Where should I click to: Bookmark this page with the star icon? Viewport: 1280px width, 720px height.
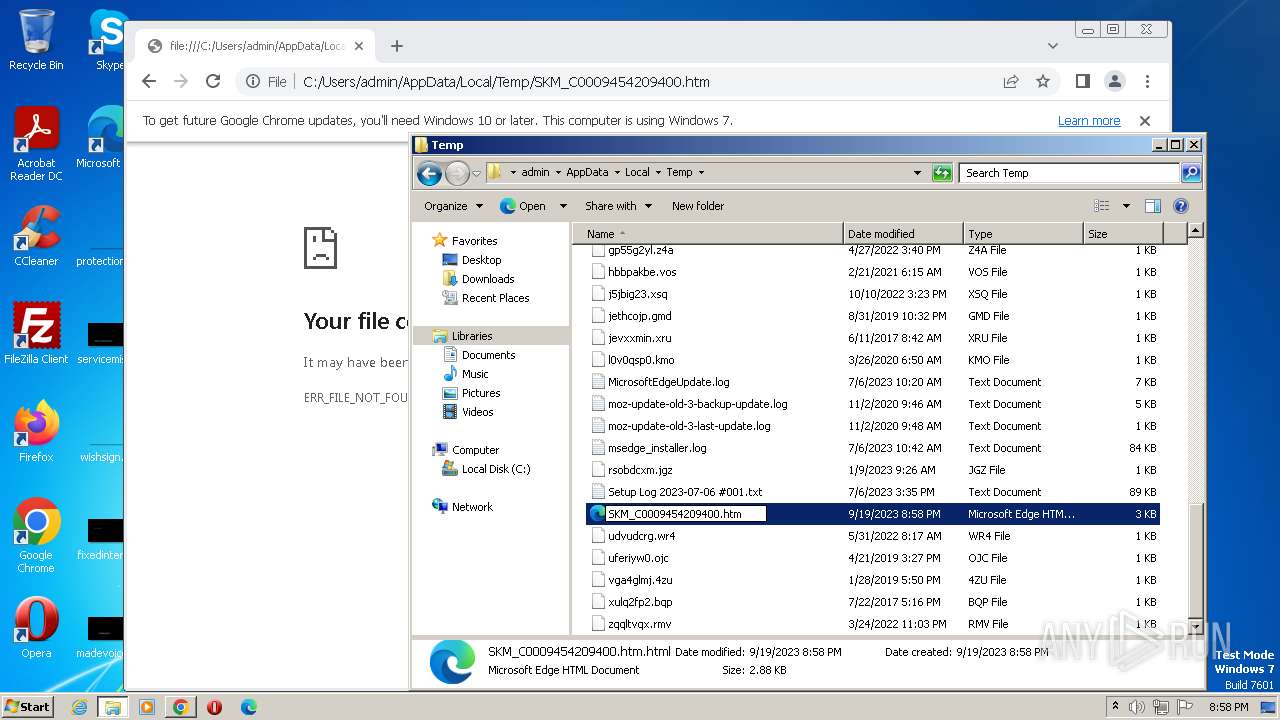click(x=1043, y=81)
